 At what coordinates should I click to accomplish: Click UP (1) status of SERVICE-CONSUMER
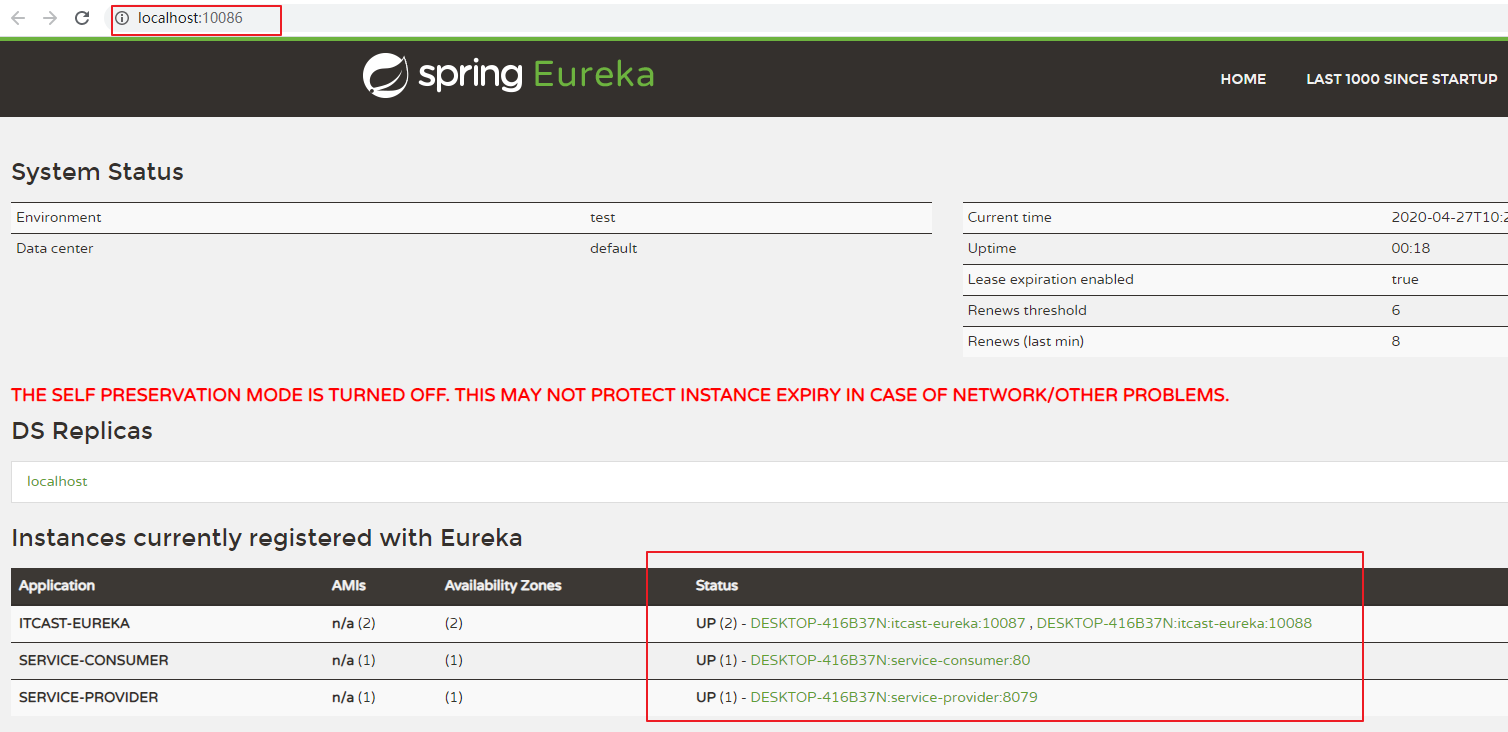click(x=716, y=660)
